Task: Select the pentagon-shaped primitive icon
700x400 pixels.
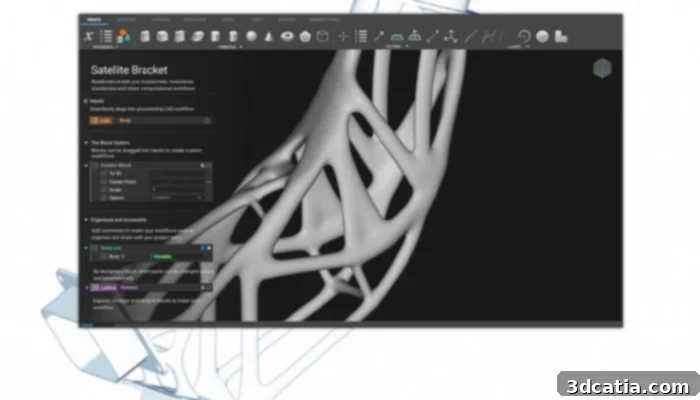Action: pos(305,36)
